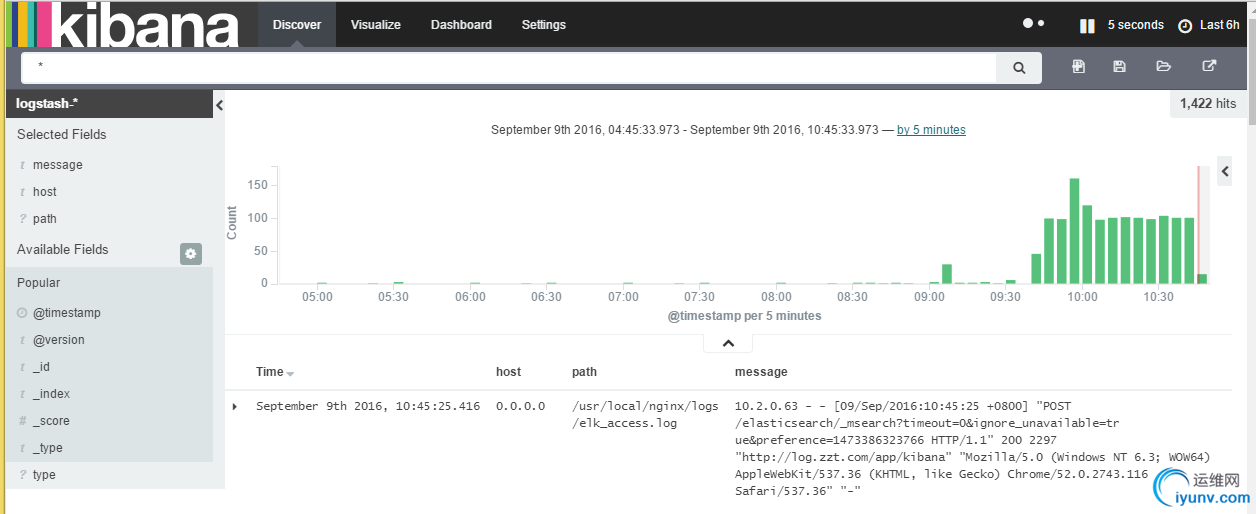
Task: Select the 'path' selected field
Action: click(x=45, y=219)
